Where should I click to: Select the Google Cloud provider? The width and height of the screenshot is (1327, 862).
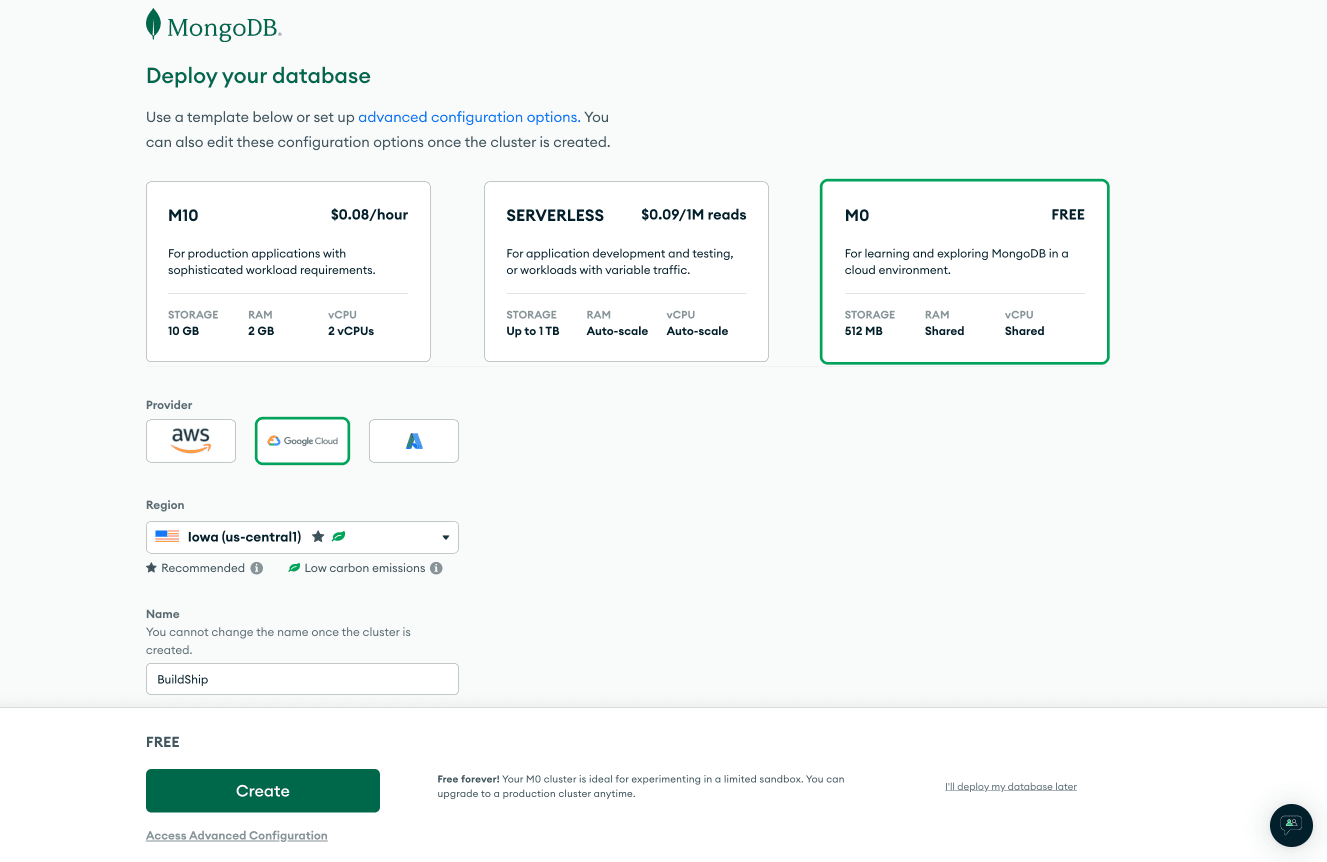(x=302, y=440)
